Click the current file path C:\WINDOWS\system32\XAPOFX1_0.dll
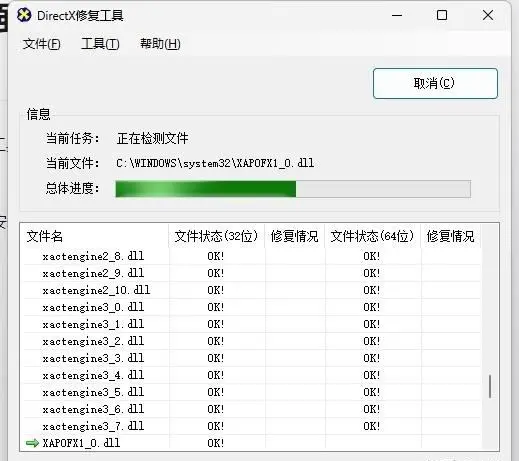 [x=215, y=163]
